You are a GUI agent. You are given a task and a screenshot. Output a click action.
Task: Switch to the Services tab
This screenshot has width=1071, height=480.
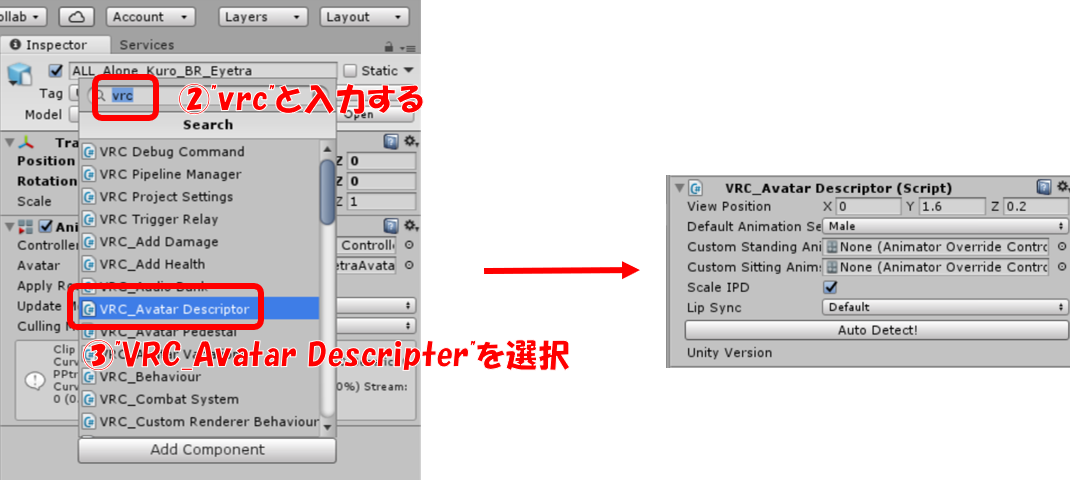(x=146, y=45)
